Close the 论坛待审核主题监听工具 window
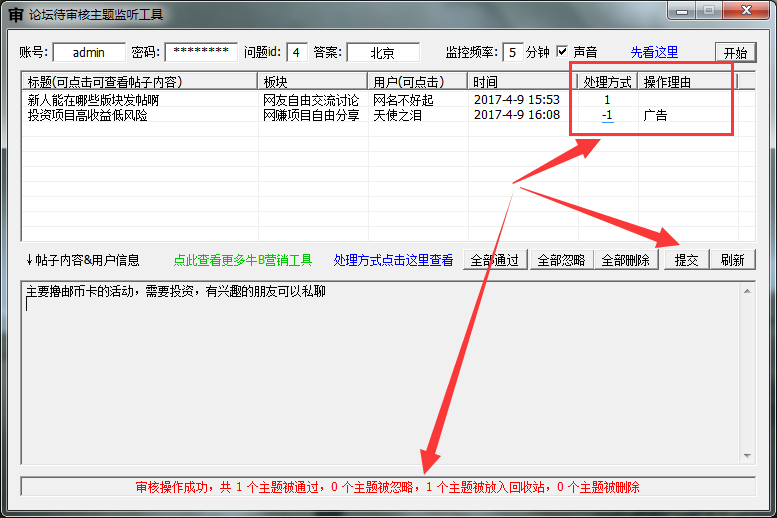 coord(746,11)
